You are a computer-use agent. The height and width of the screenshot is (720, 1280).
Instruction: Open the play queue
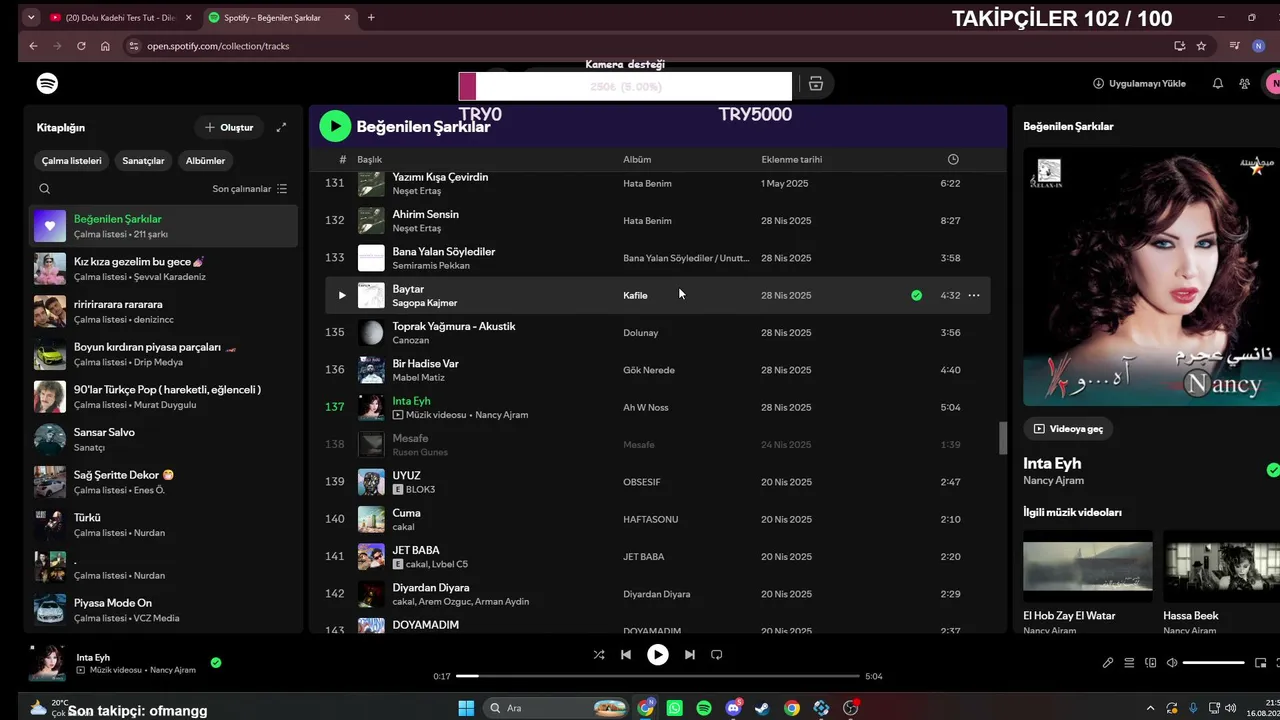click(1129, 663)
